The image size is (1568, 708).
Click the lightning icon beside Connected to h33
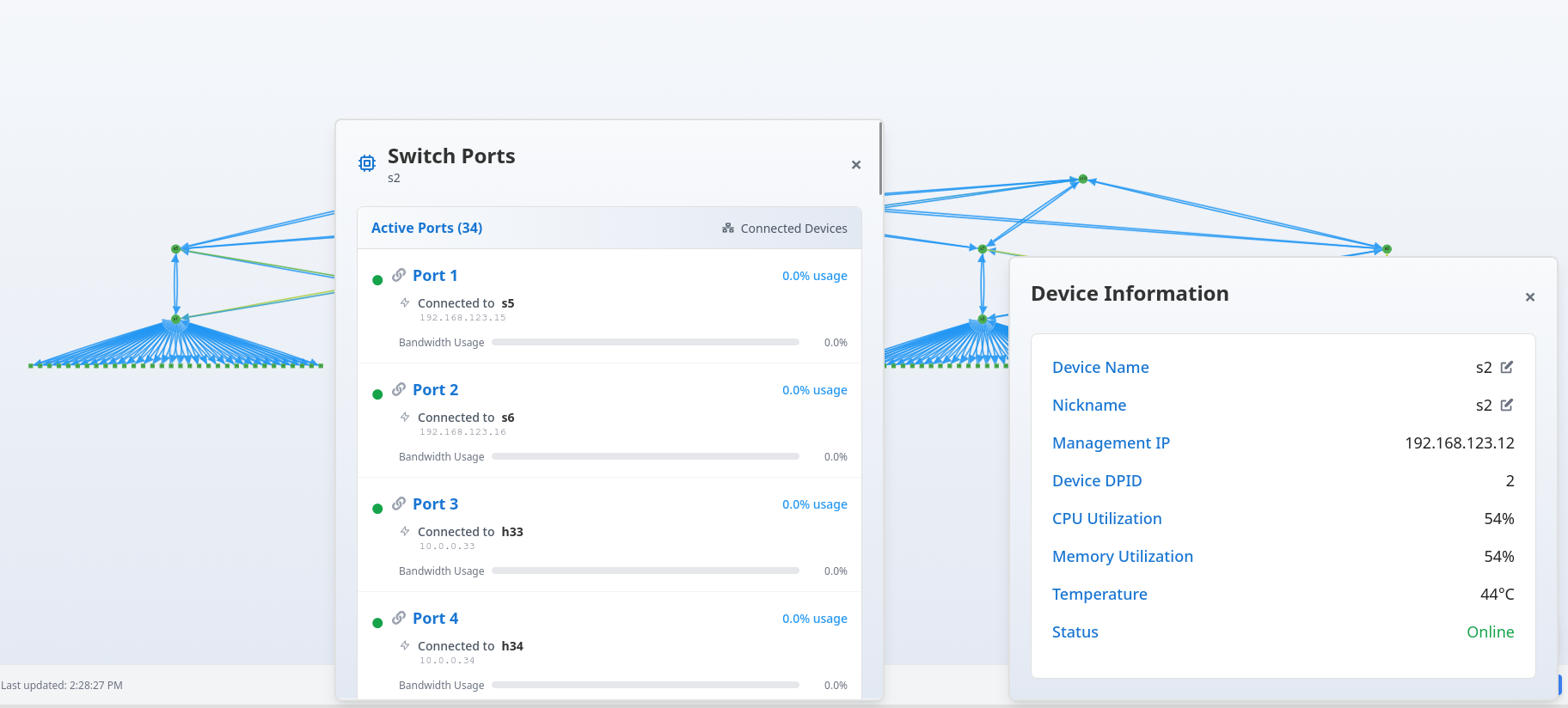coord(405,531)
